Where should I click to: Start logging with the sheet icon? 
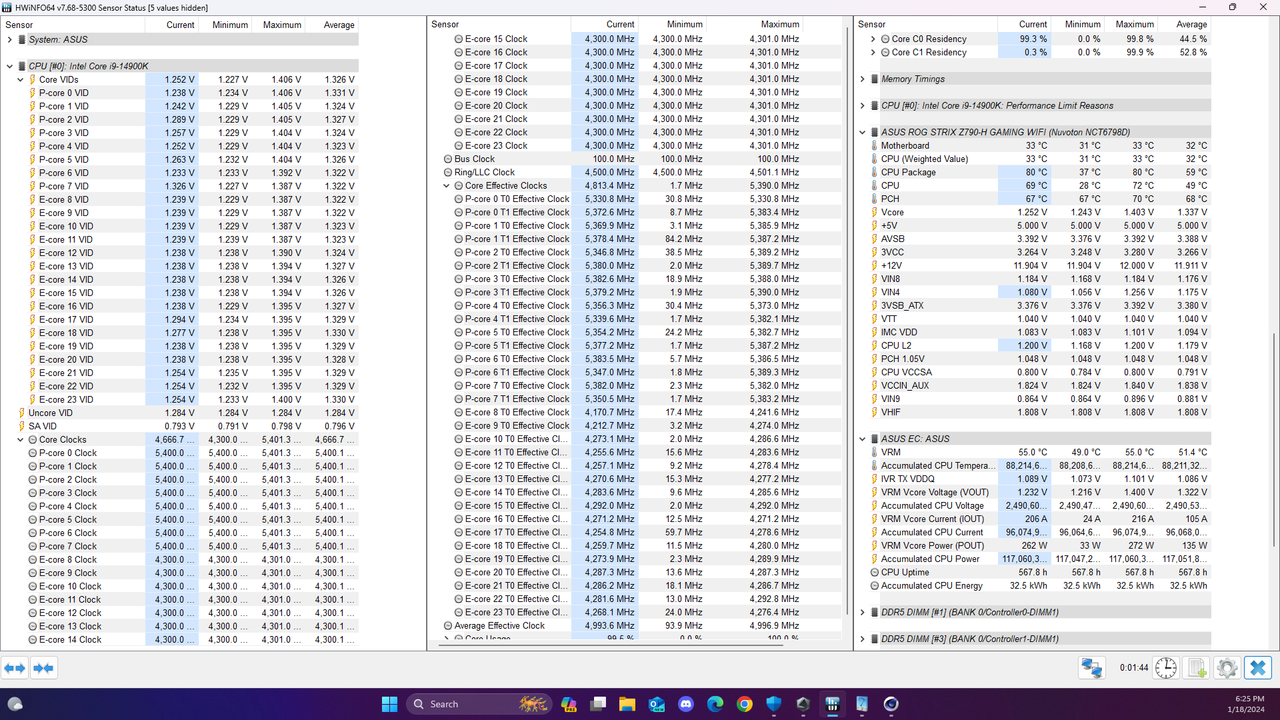1198,668
